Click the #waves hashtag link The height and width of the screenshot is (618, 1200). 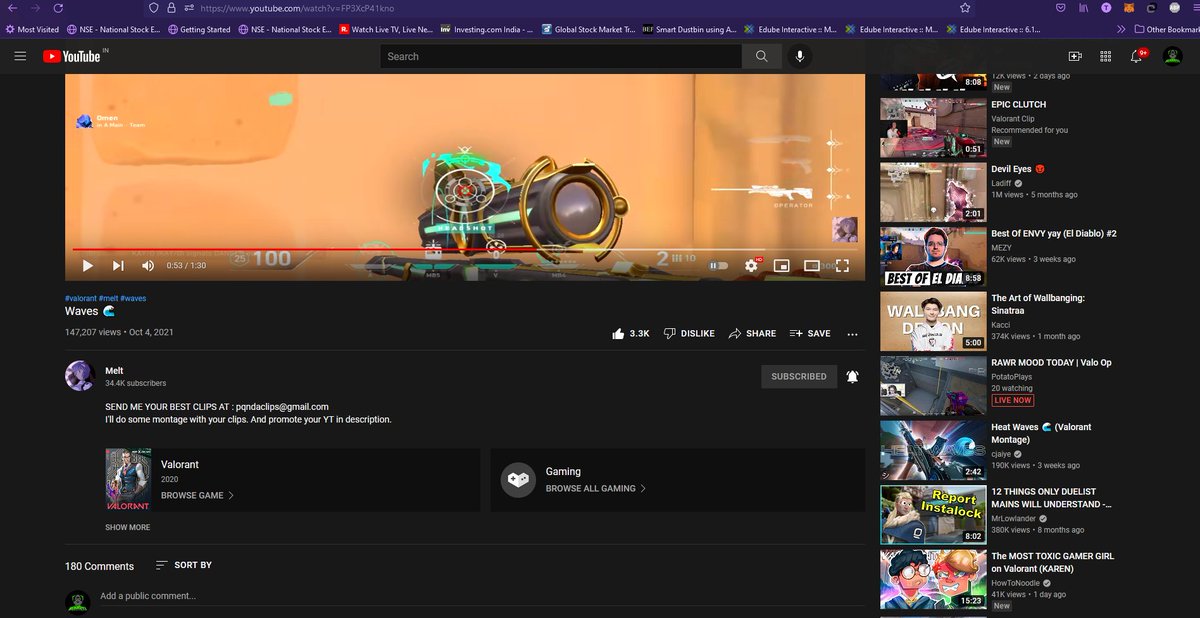tap(133, 298)
